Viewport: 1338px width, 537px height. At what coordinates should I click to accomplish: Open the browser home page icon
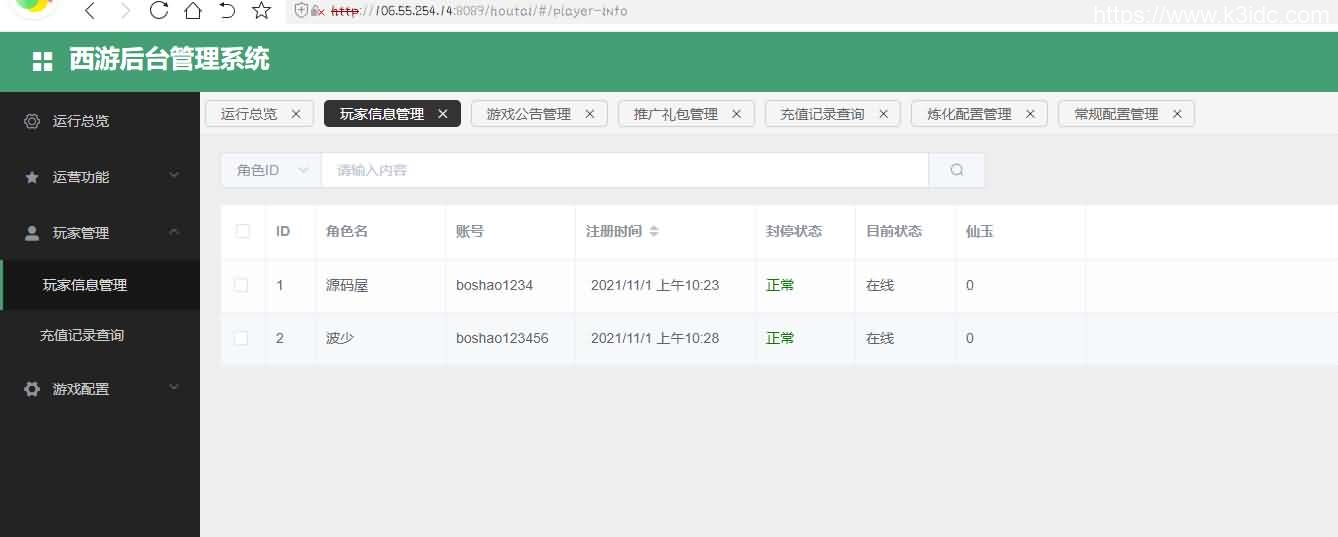point(192,11)
